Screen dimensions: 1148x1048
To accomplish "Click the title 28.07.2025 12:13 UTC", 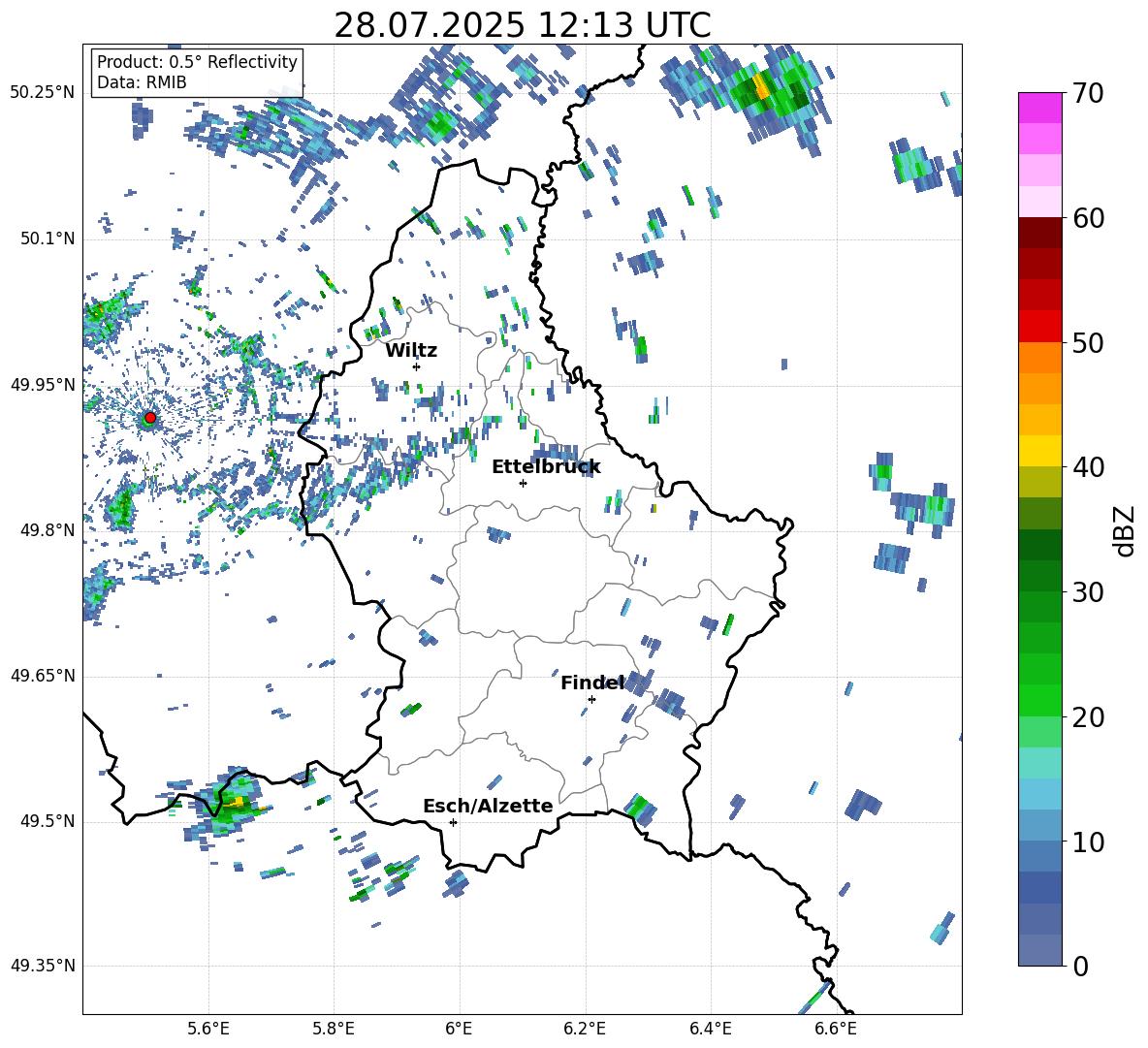I will point(523,25).
